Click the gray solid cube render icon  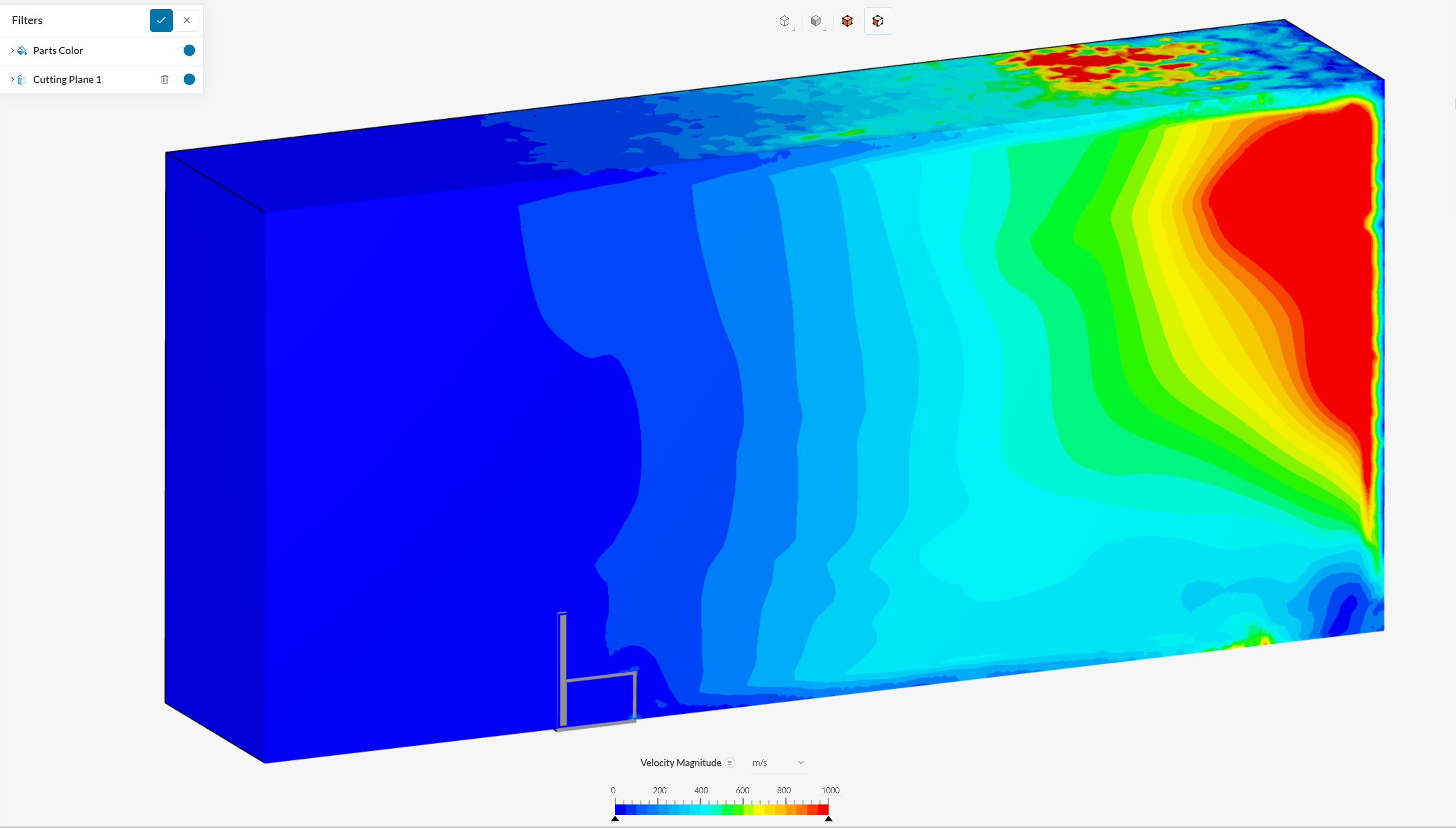pyautogui.click(x=816, y=21)
